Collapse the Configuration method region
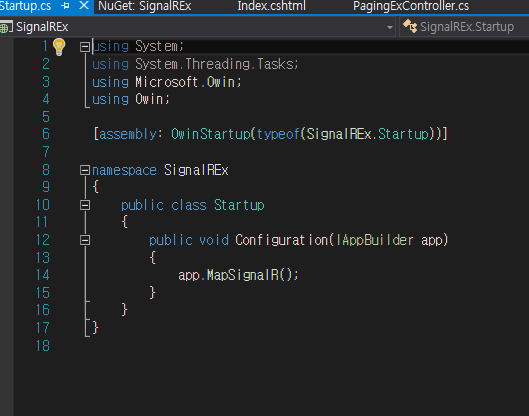The width and height of the screenshot is (529, 416). pyautogui.click(x=85, y=240)
